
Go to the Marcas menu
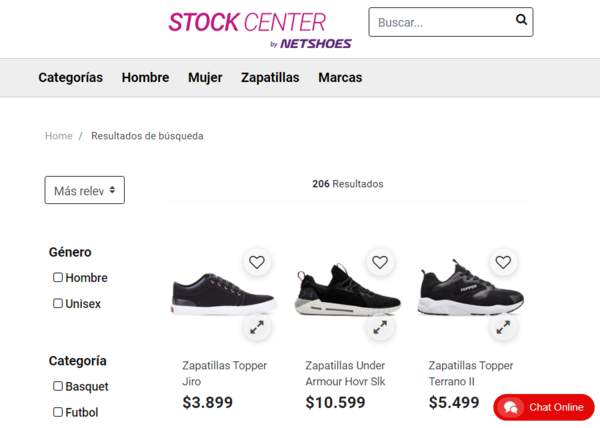click(x=340, y=77)
